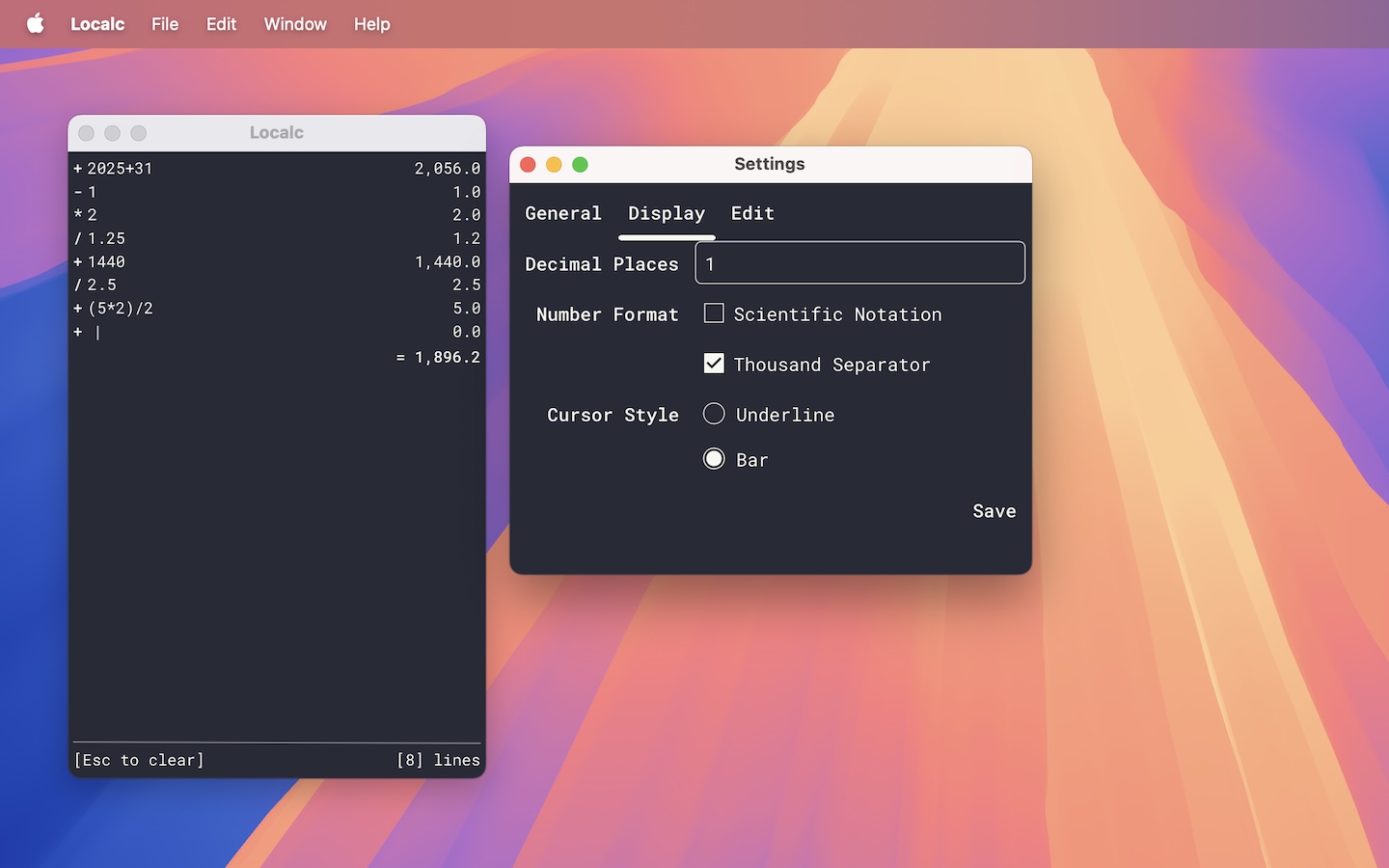Select the Display settings tab

coord(667,213)
